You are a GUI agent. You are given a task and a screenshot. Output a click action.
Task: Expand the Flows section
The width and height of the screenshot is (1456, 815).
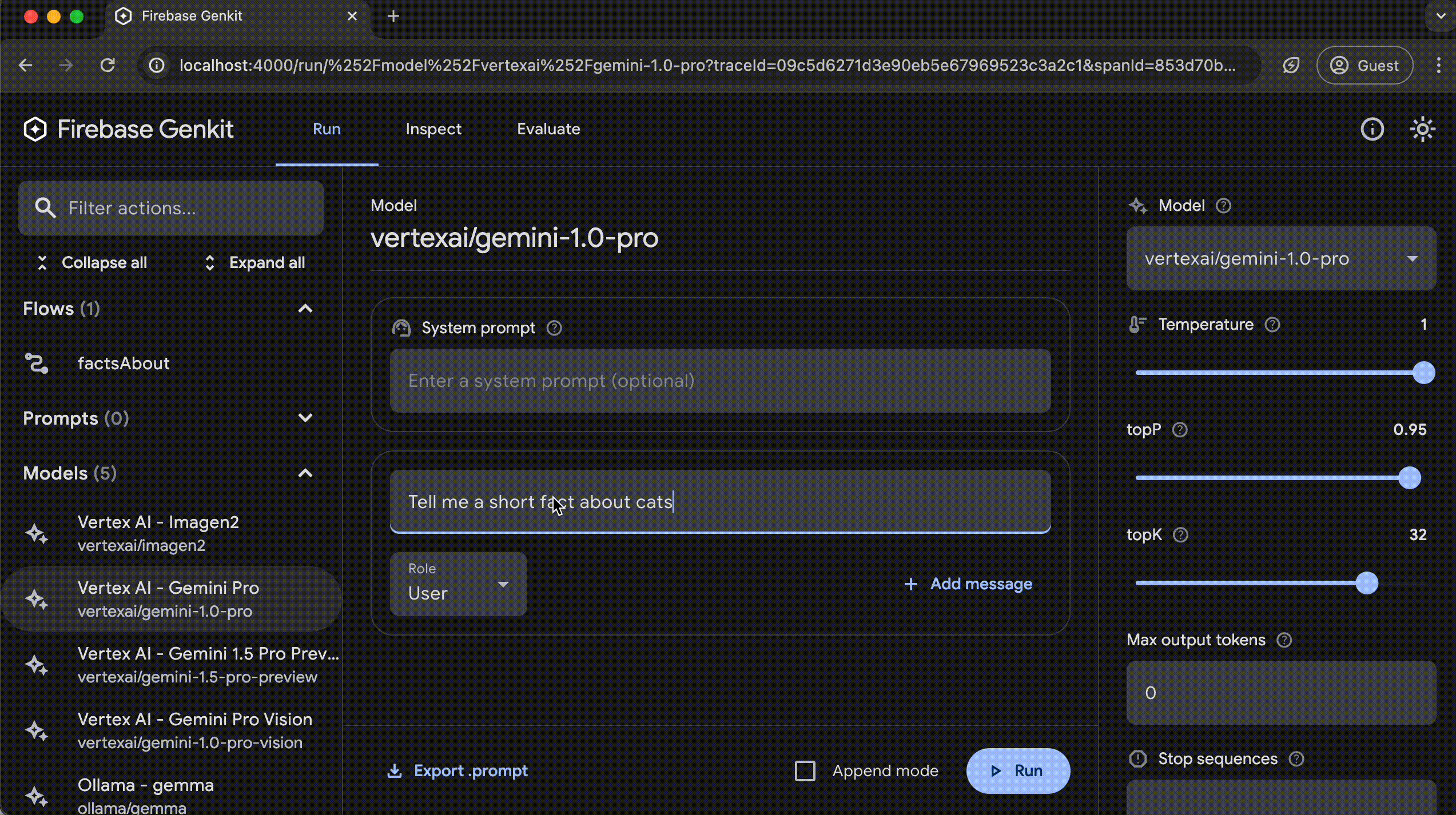pyautogui.click(x=307, y=308)
